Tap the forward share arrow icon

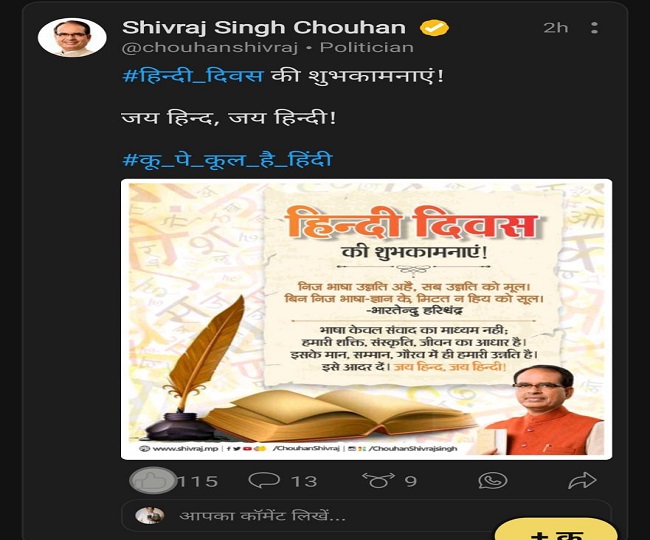pyautogui.click(x=582, y=480)
